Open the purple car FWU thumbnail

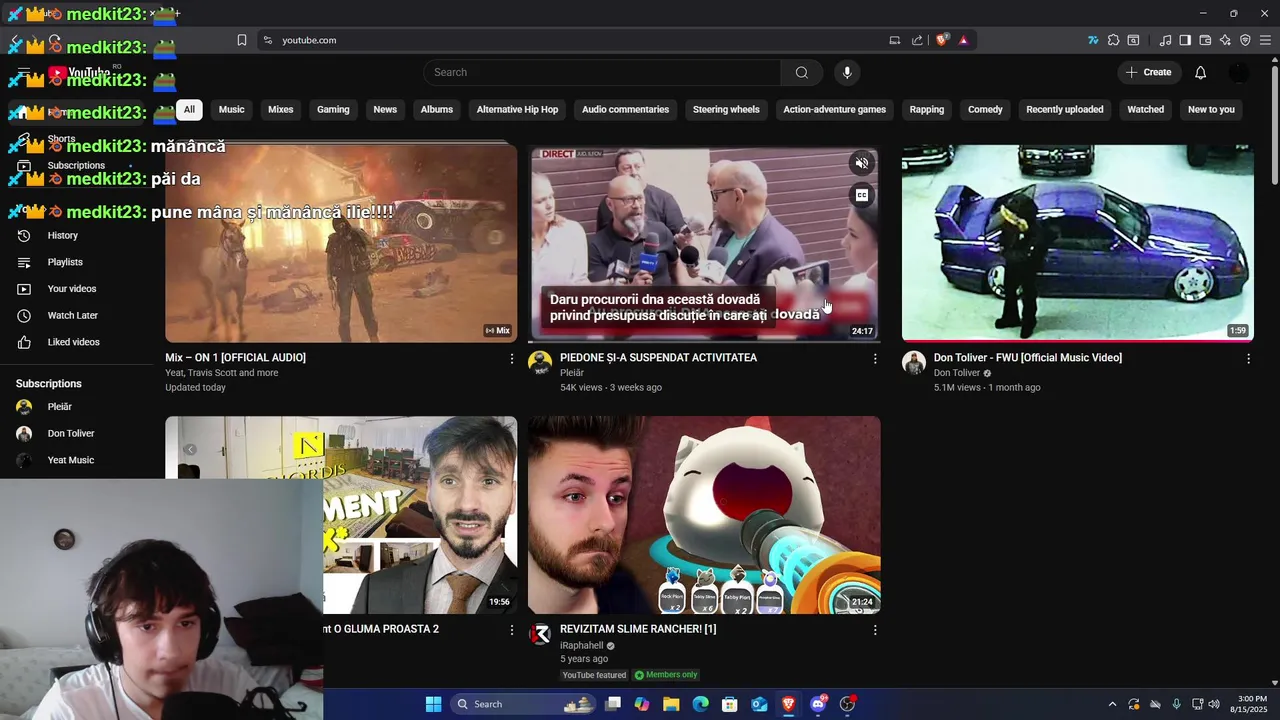coord(1077,243)
